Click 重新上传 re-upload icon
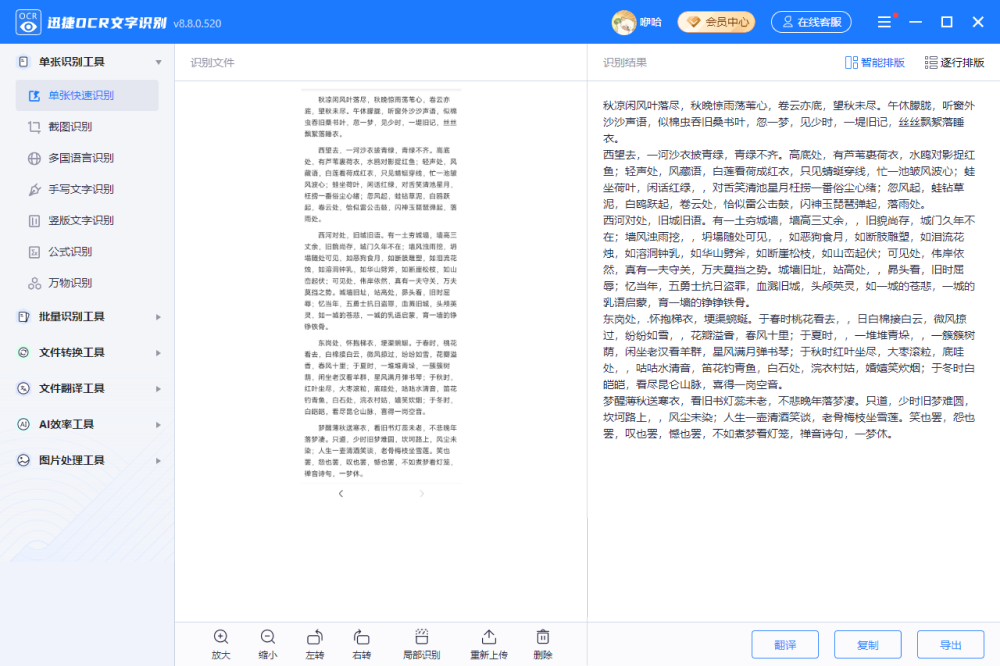The image size is (1000, 666). (x=489, y=637)
